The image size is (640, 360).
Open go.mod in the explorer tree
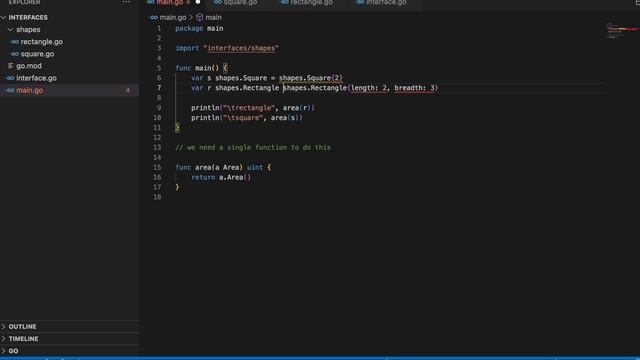point(29,66)
